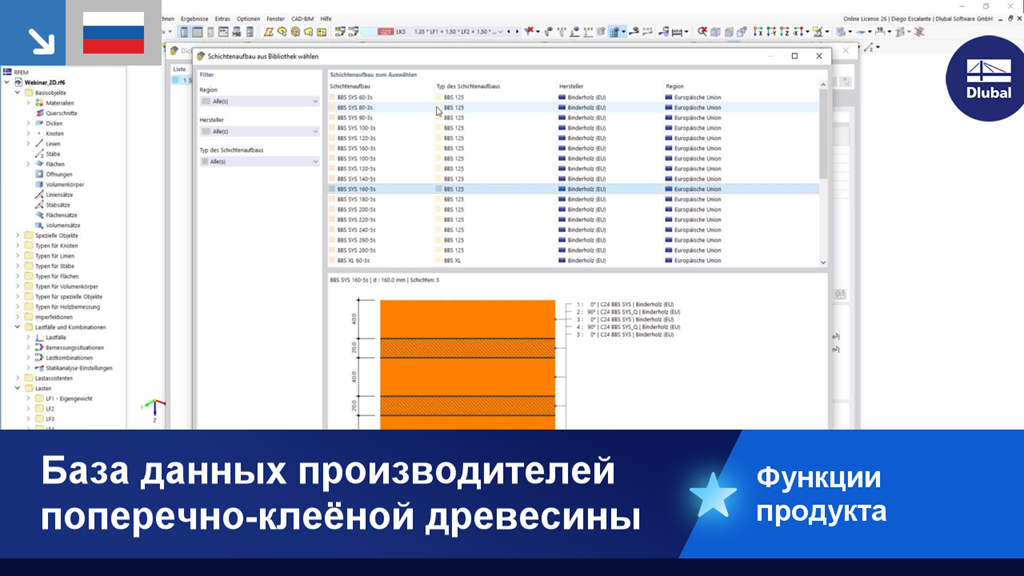Open the Optionen menu
The height and width of the screenshot is (576, 1024).
coord(248,17)
